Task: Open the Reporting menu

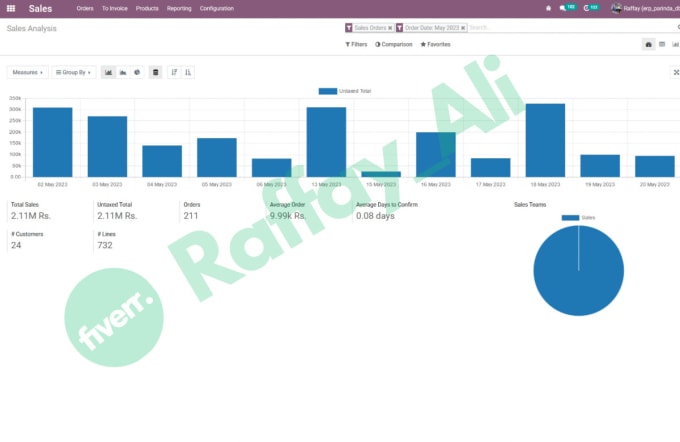Action: point(179,8)
